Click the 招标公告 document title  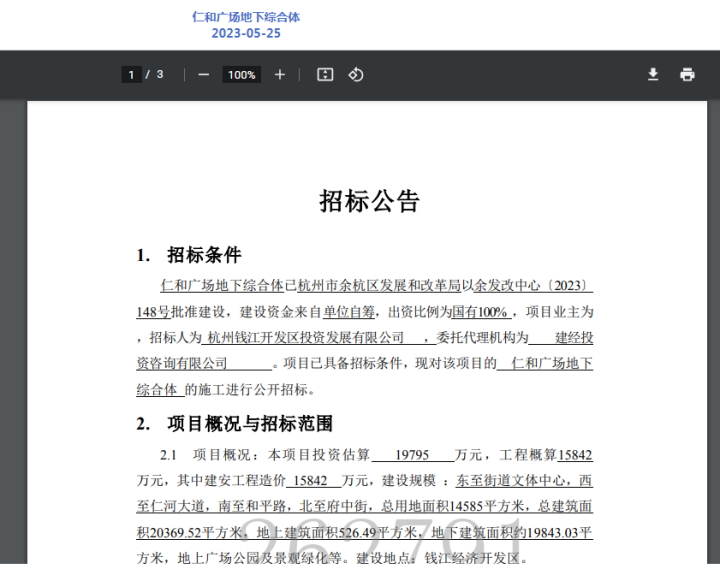370,201
